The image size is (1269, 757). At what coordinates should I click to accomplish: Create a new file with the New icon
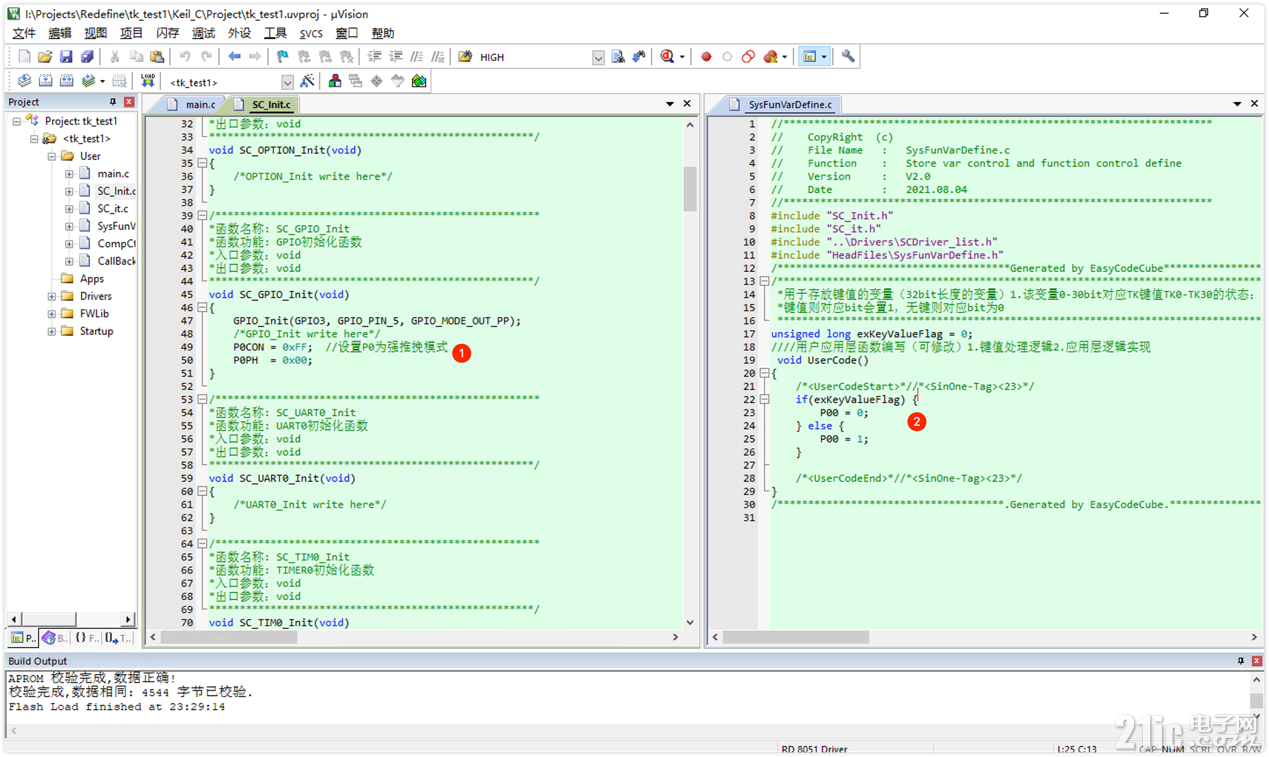pyautogui.click(x=24, y=57)
